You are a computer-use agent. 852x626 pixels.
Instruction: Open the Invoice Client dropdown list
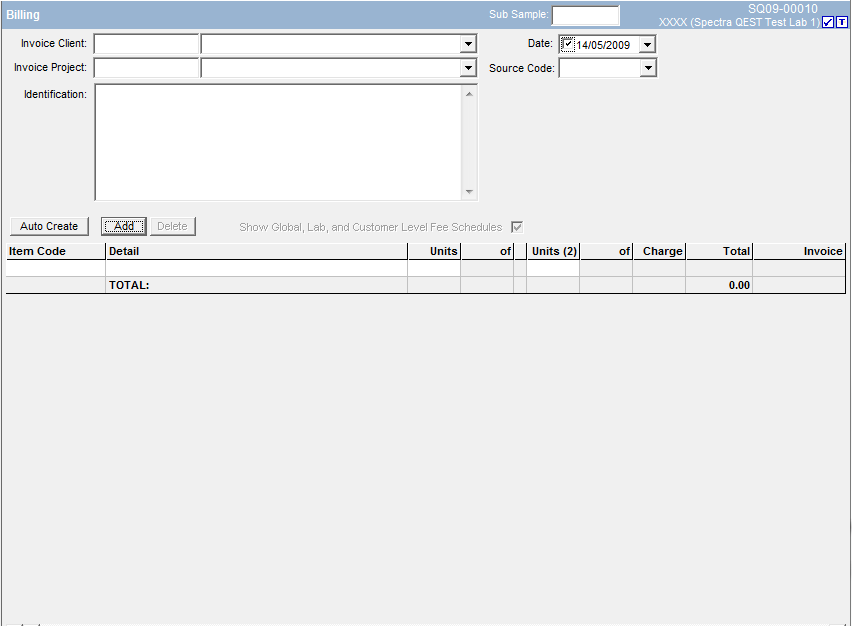click(468, 44)
